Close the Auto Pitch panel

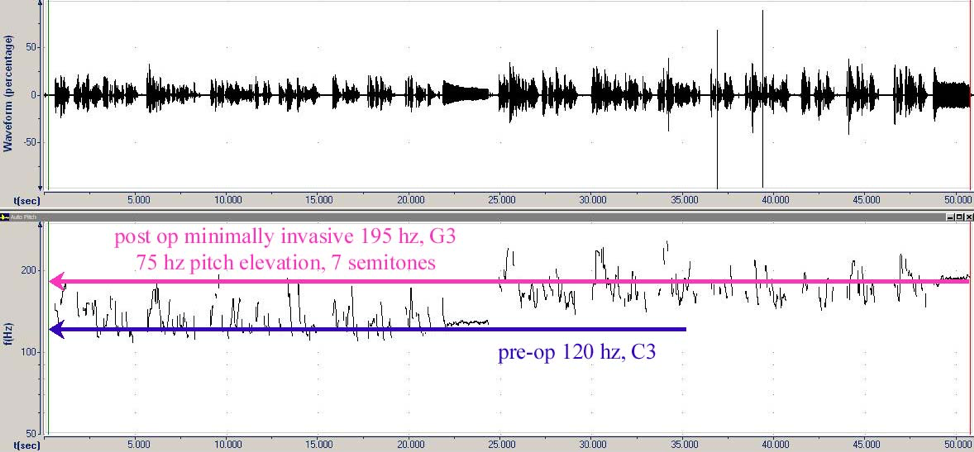coord(968,216)
